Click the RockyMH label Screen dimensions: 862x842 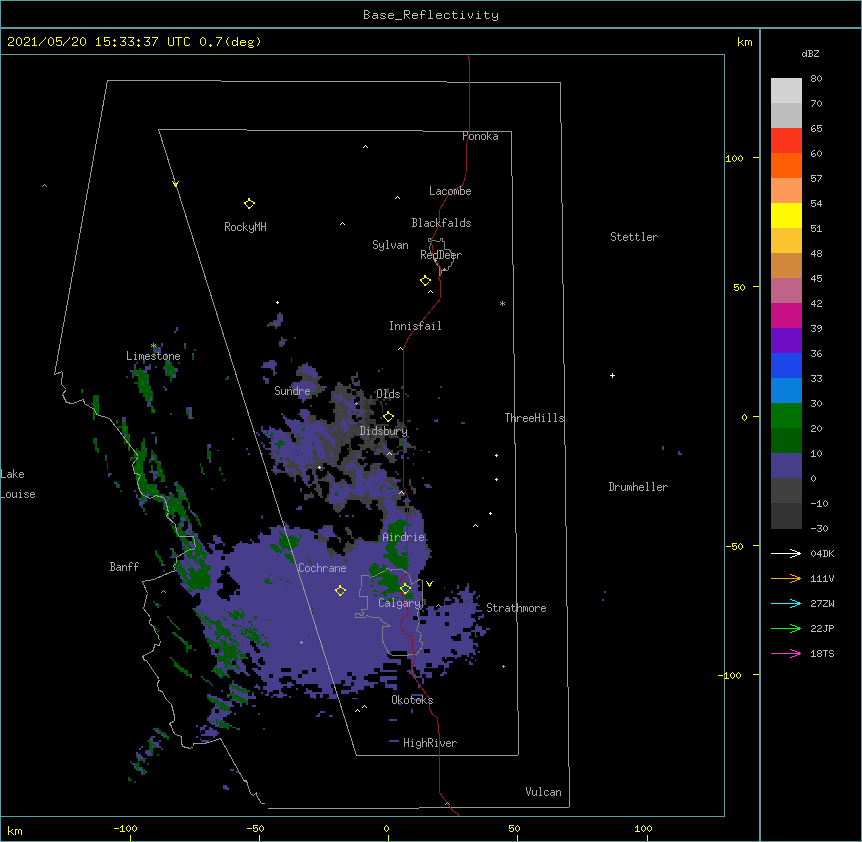[245, 227]
